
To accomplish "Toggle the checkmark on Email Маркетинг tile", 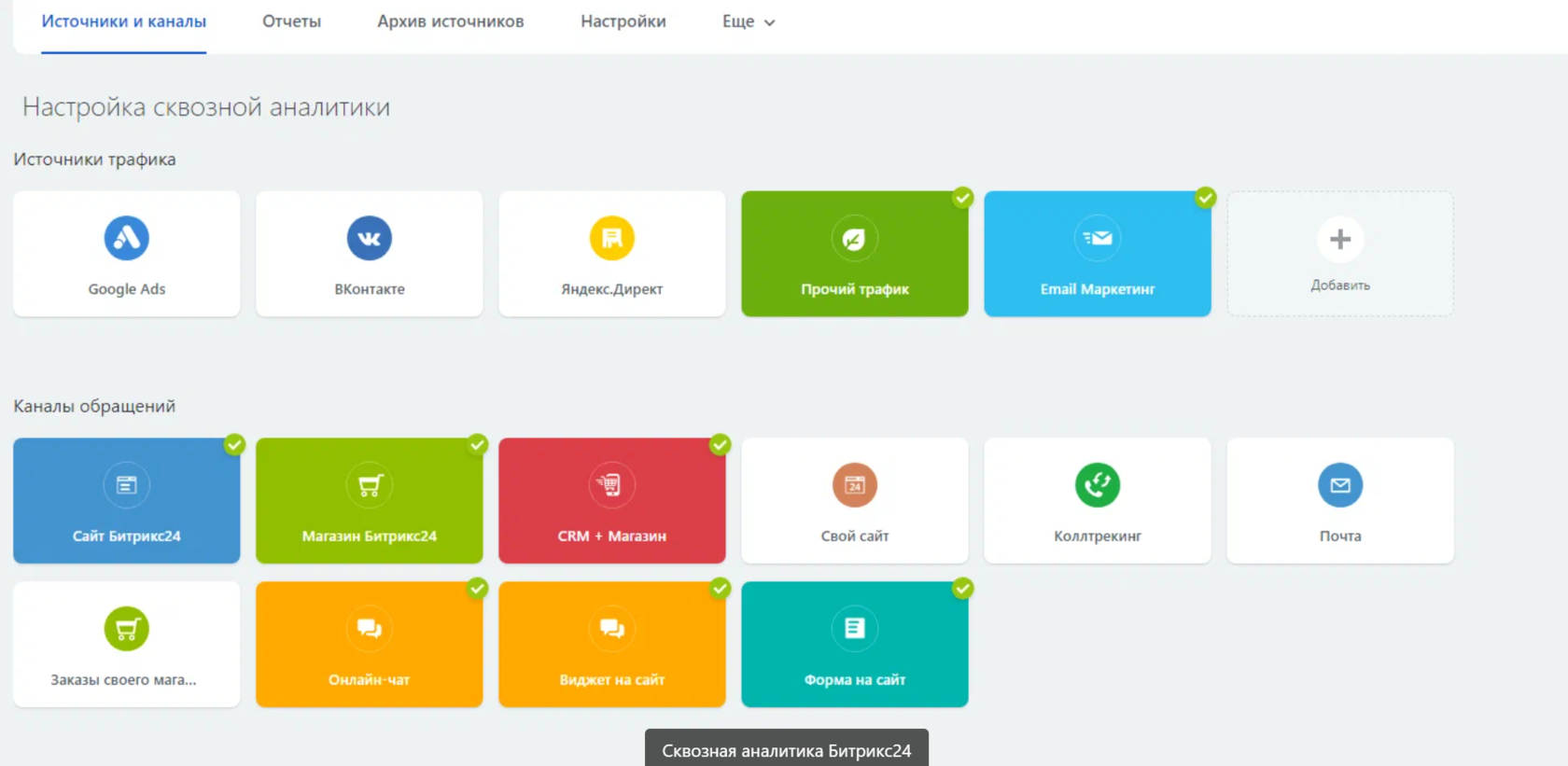I will (x=1206, y=198).
